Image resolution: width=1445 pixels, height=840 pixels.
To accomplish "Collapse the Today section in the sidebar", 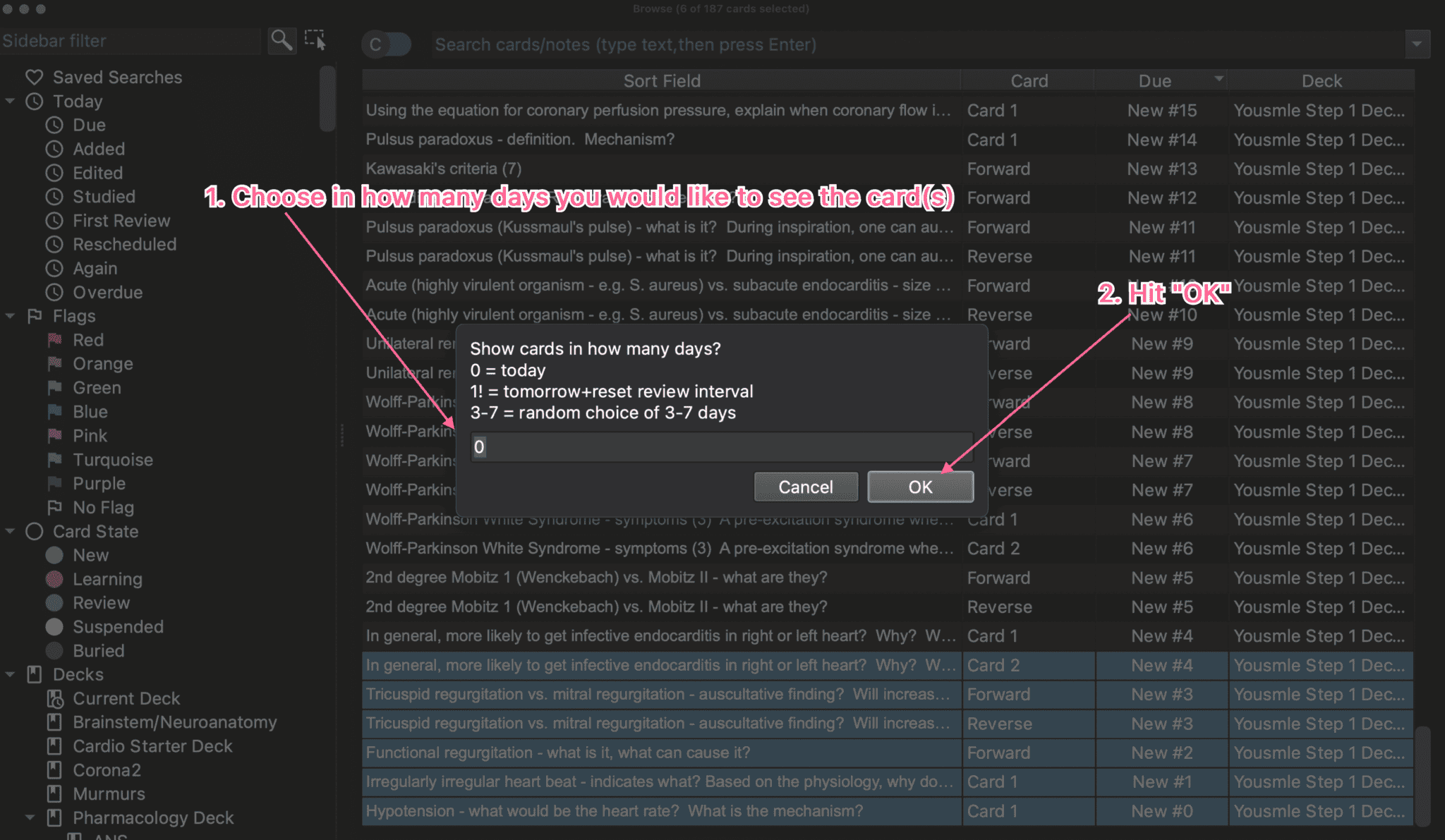I will 10,101.
